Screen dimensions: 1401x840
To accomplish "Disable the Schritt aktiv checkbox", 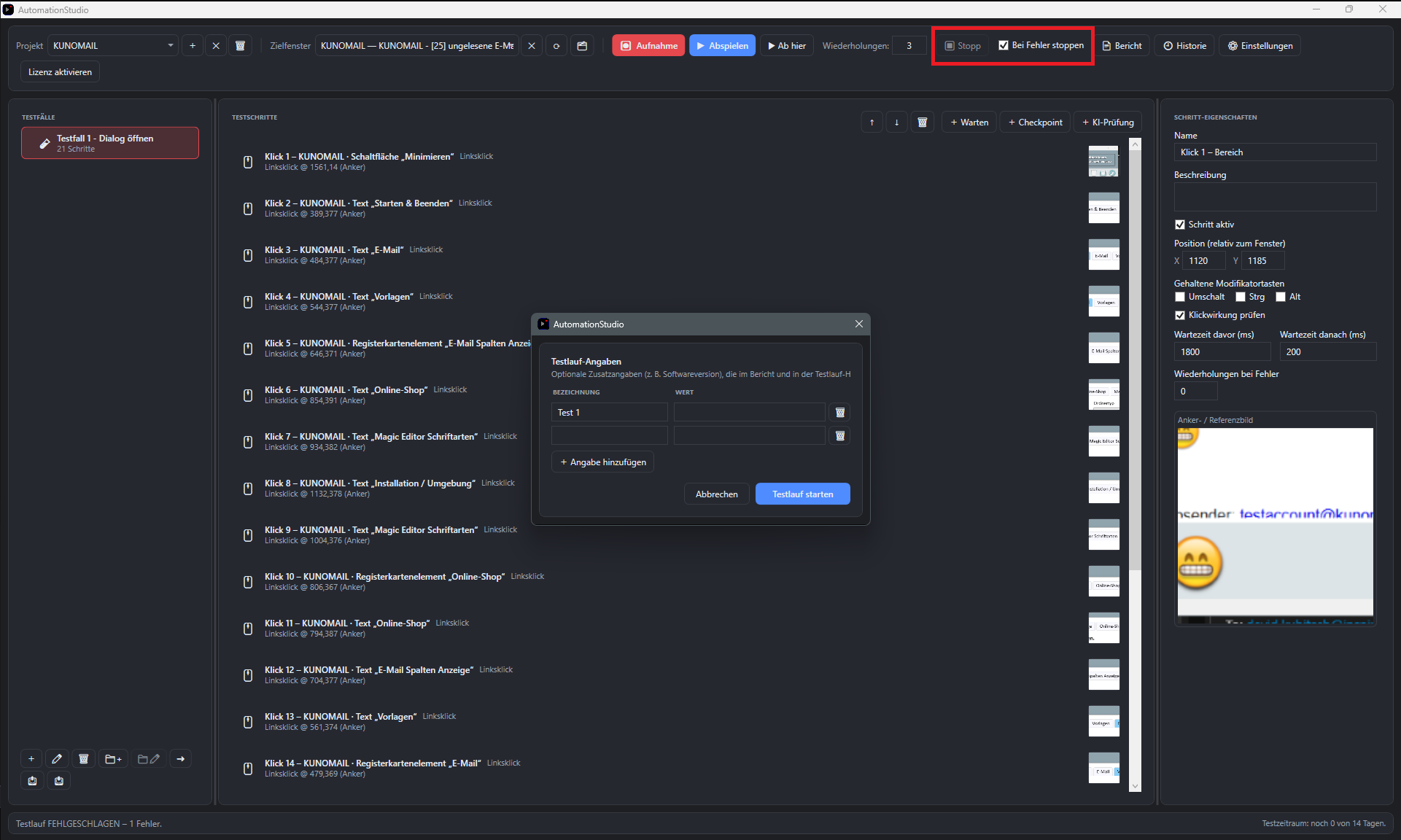I will pos(1180,225).
